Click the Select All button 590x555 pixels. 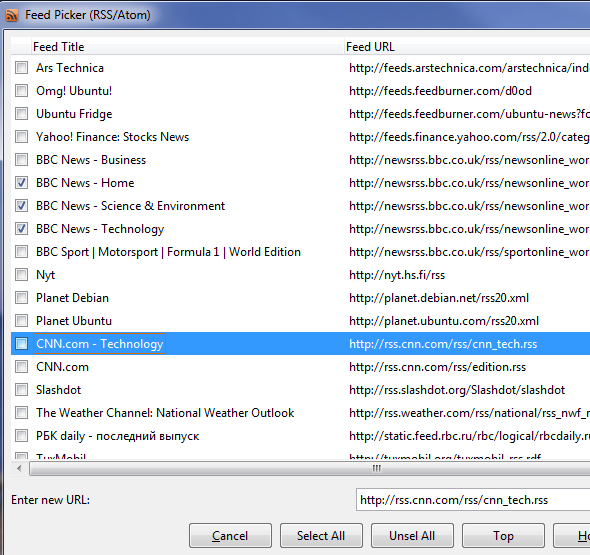point(321,535)
